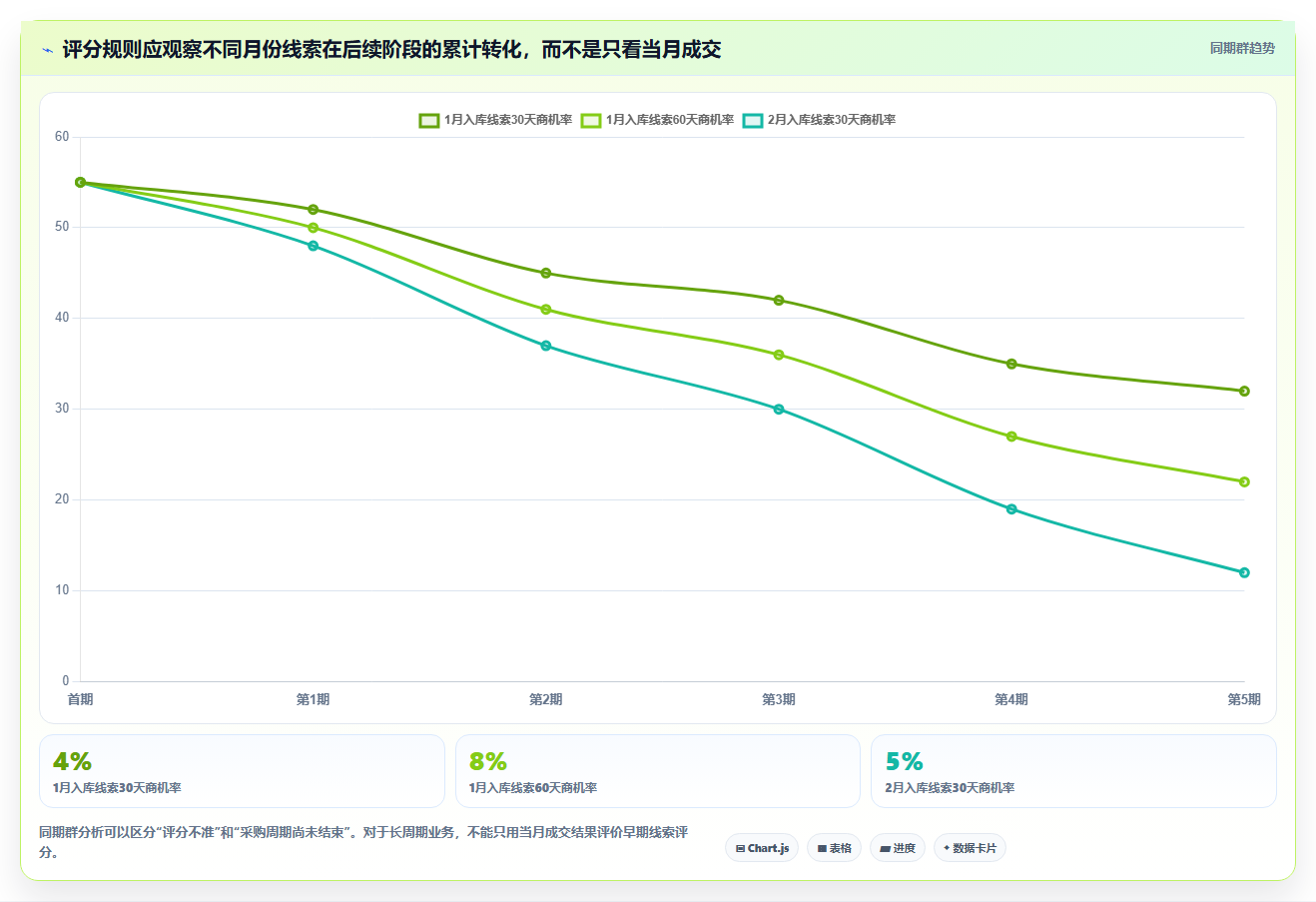
Task: Click the icon in the 进度 chip
Action: point(885,849)
